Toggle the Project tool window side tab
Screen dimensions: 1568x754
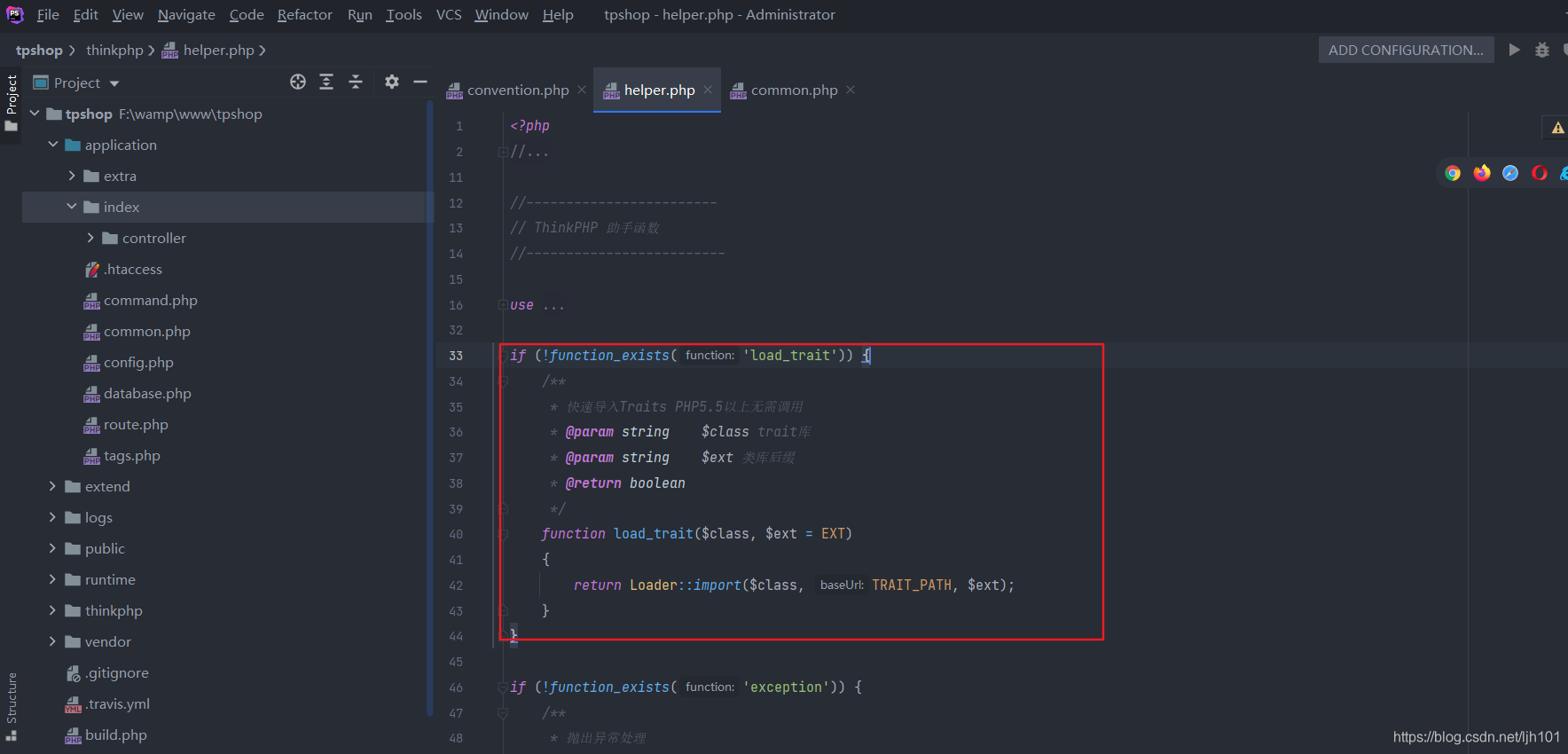(11, 103)
